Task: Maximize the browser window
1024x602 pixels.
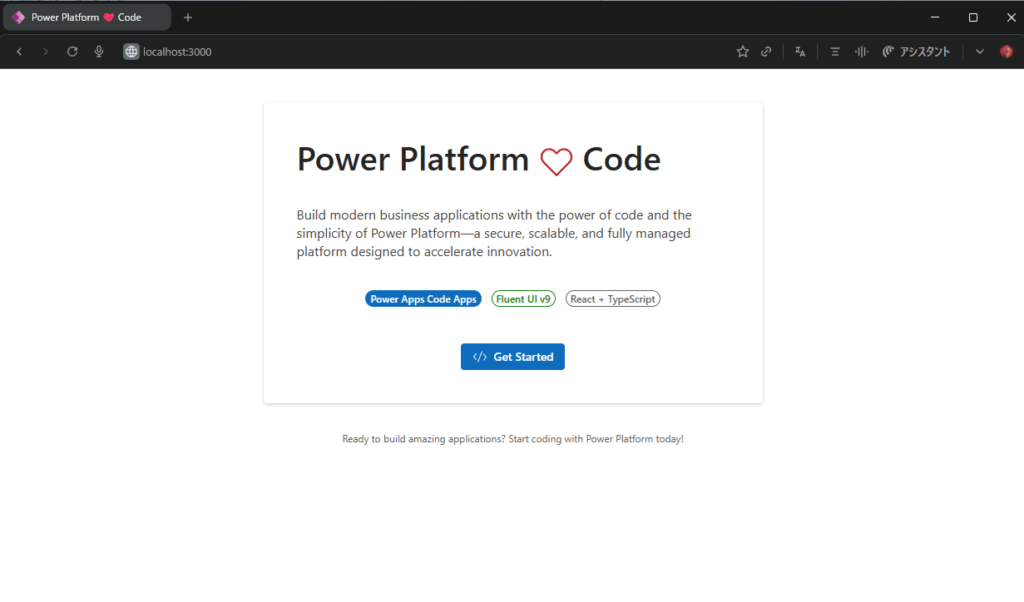Action: 973,18
